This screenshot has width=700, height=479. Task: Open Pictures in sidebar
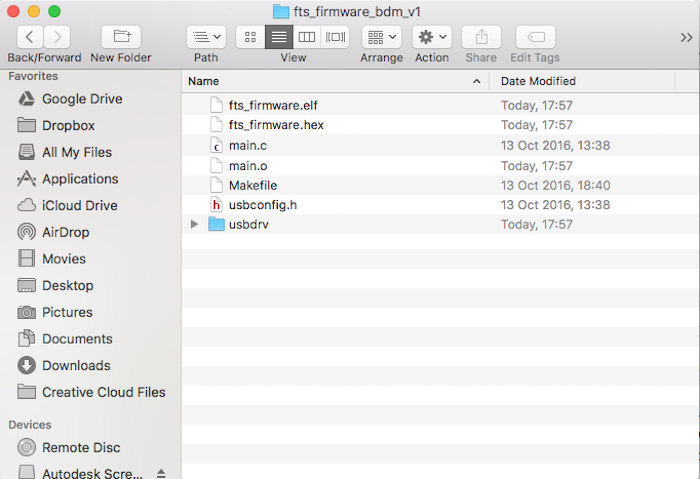click(x=67, y=312)
